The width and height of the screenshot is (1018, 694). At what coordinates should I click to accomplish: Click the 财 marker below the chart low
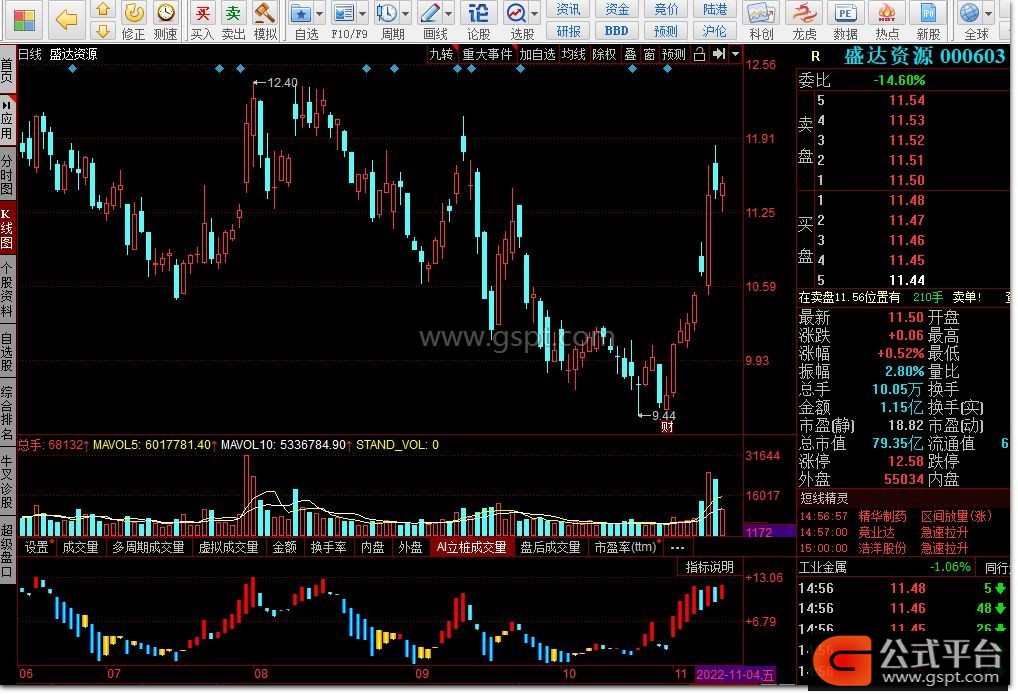click(x=667, y=427)
